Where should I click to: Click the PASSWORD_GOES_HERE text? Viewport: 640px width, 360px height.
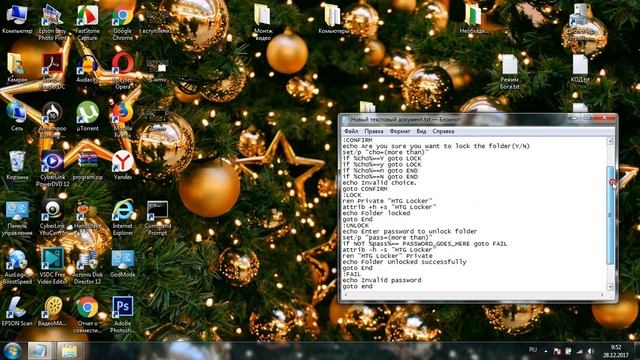[436, 244]
